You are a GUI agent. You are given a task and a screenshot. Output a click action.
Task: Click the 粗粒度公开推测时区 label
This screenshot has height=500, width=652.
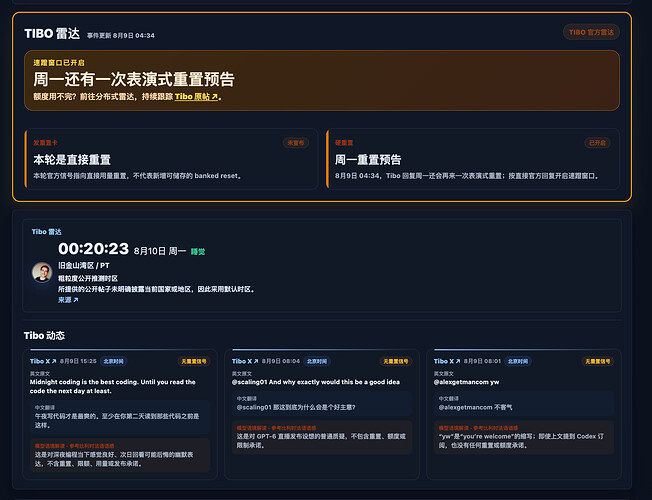point(88,278)
